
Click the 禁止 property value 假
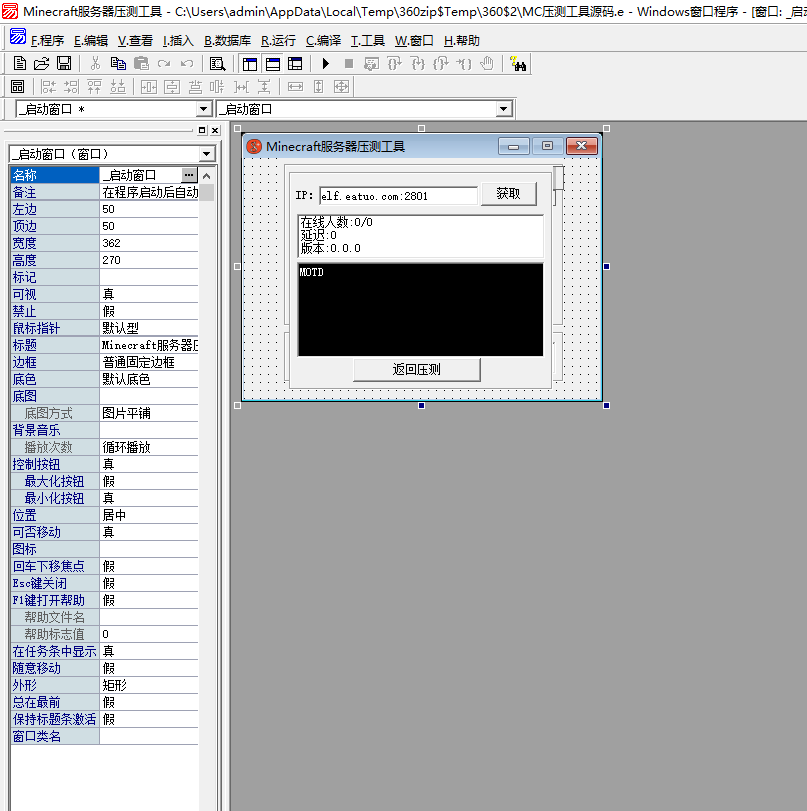pyautogui.click(x=149, y=311)
